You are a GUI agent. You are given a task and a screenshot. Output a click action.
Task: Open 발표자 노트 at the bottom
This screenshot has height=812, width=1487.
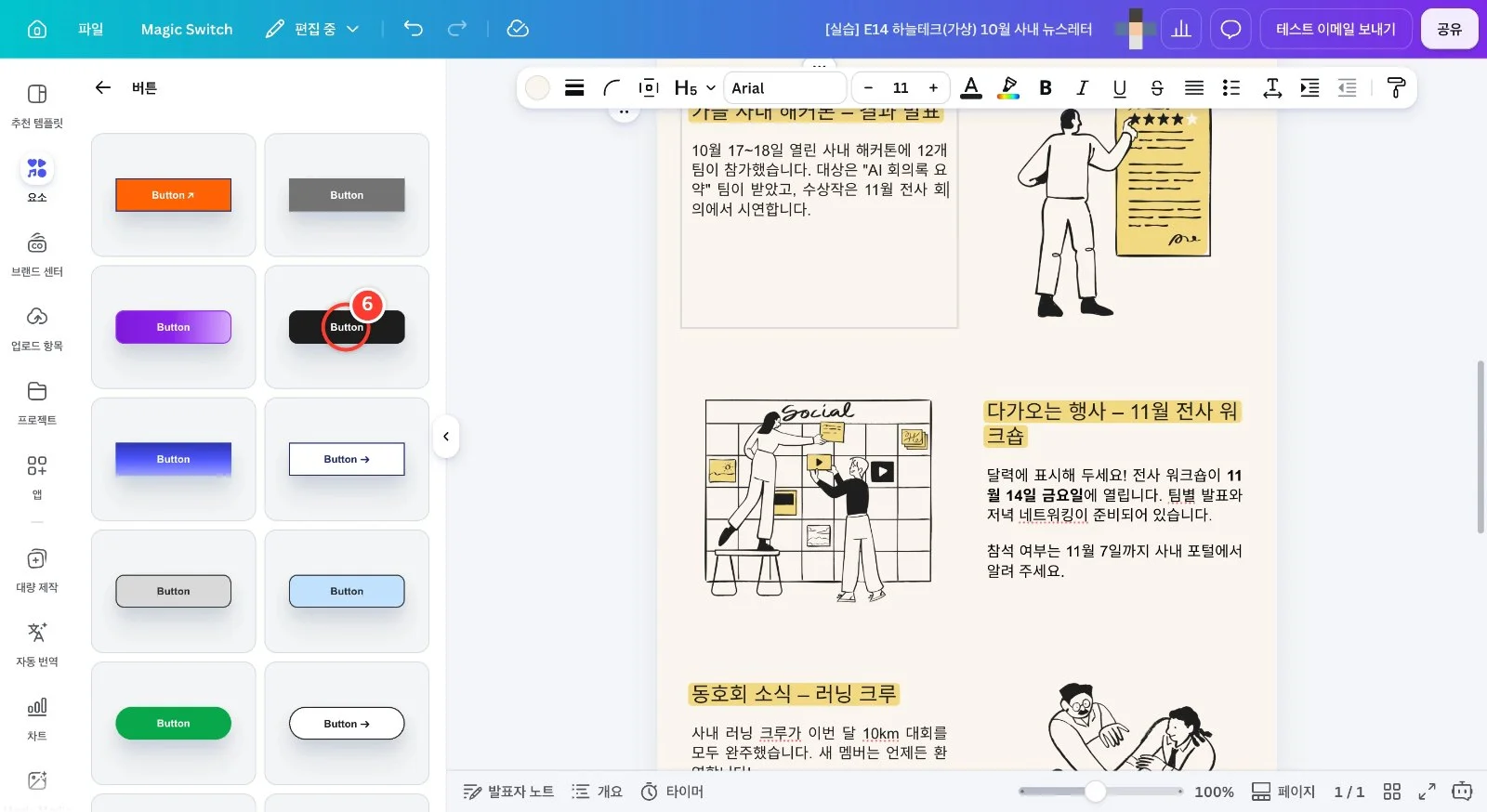point(508,792)
